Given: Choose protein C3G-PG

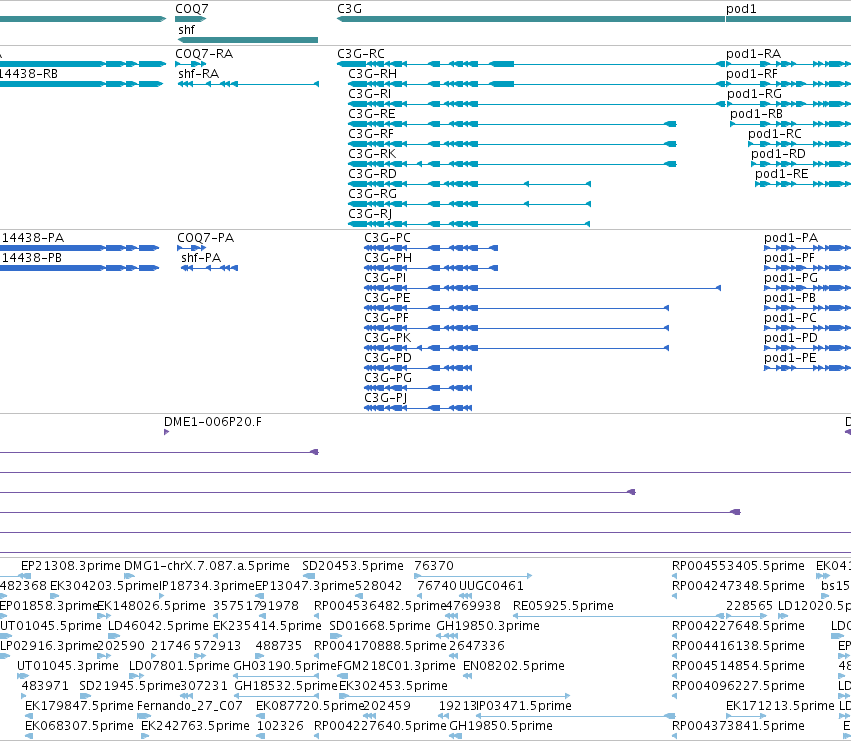Looking at the screenshot, I should point(418,388).
